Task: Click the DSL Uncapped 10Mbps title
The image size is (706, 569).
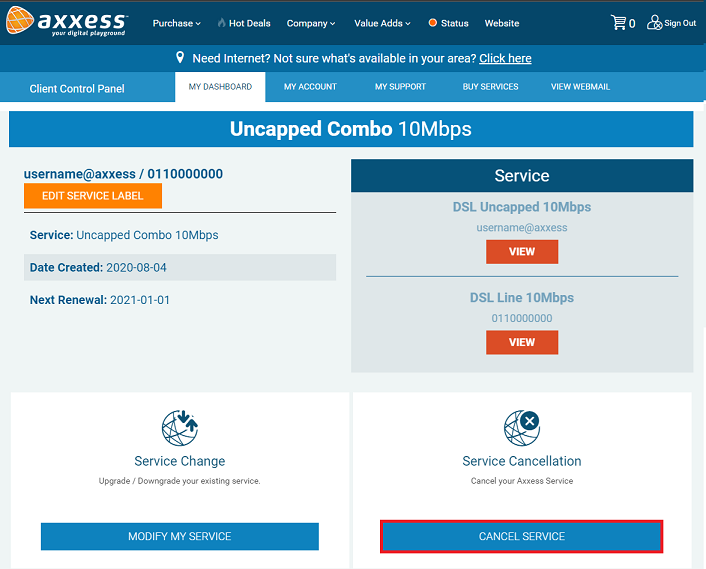Action: [x=522, y=207]
